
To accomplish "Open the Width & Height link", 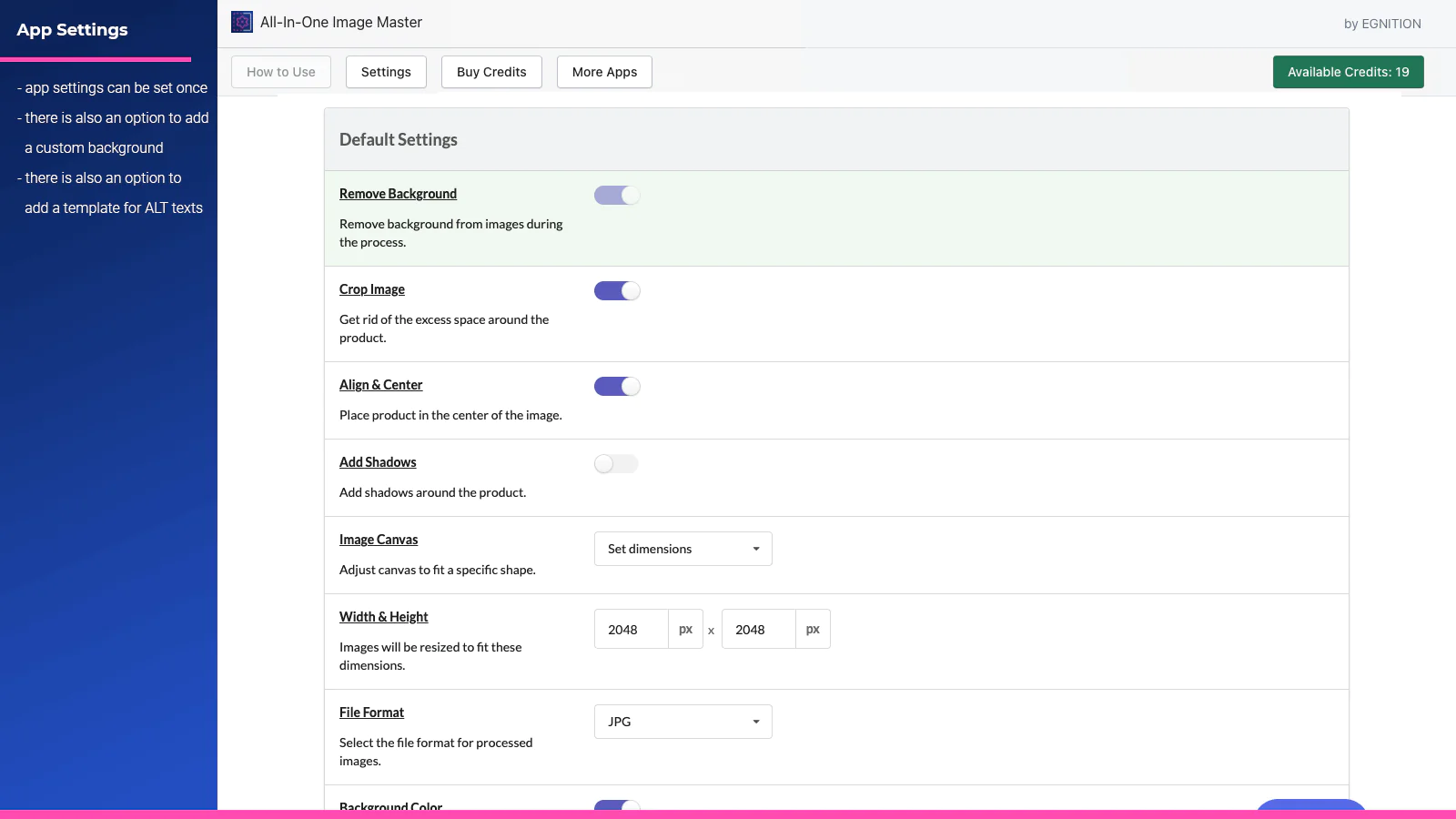I will tap(383, 617).
